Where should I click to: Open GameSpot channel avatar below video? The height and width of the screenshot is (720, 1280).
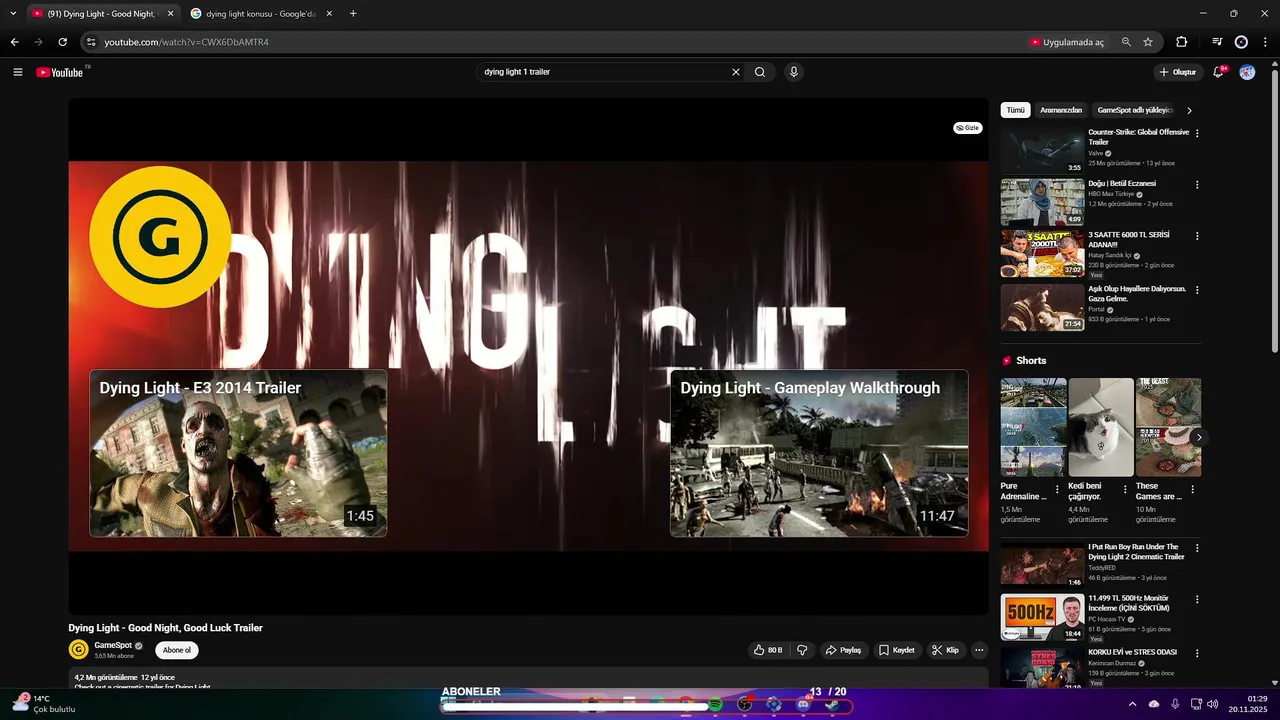[x=79, y=650]
